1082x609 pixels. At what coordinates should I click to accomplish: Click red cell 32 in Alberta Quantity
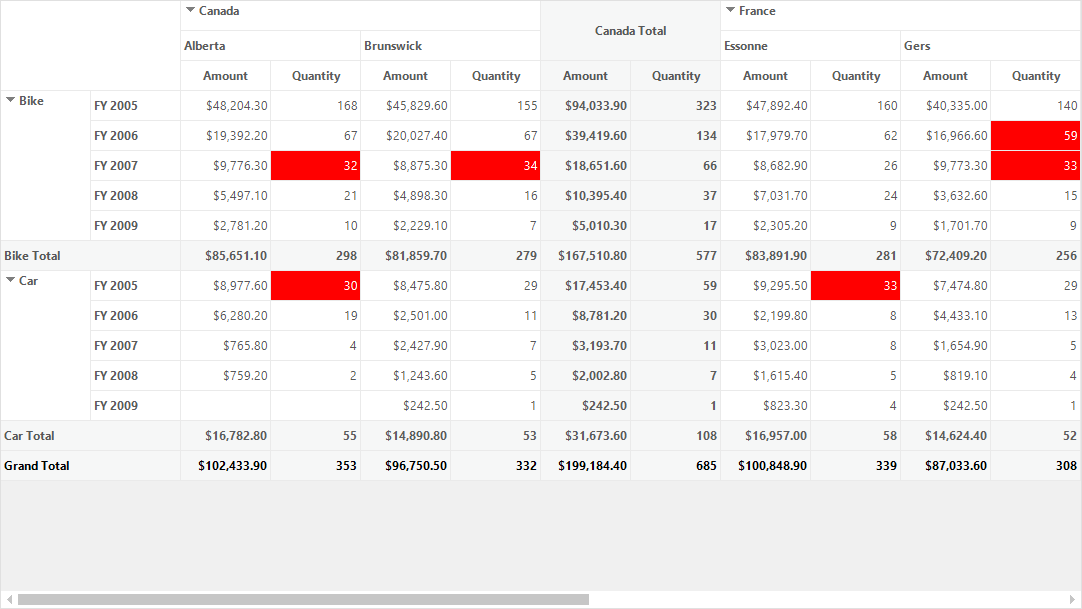[315, 166]
